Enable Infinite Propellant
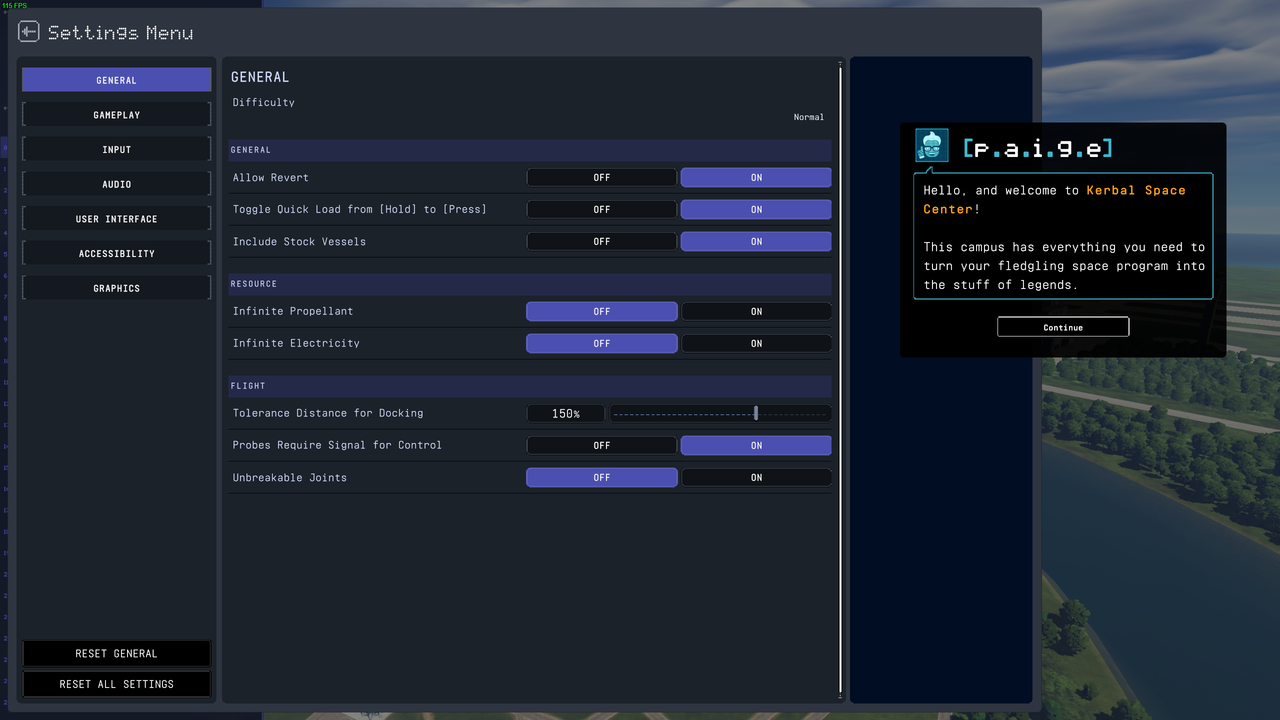The height and width of the screenshot is (720, 1280). point(756,311)
